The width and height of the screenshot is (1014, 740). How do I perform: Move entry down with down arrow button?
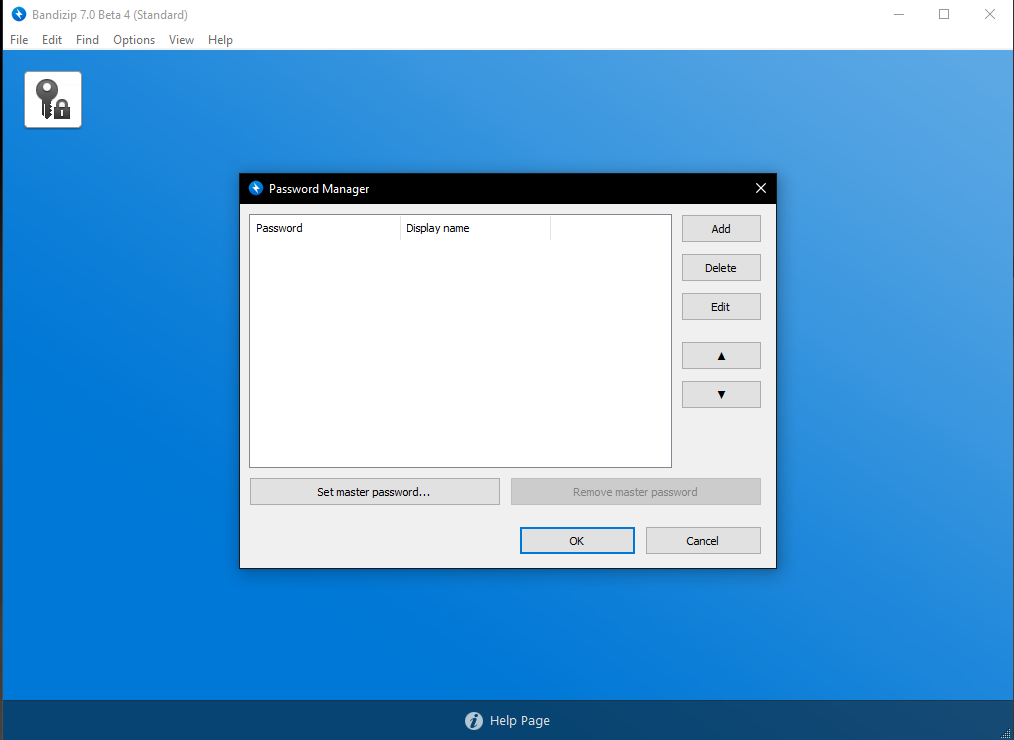tap(721, 395)
